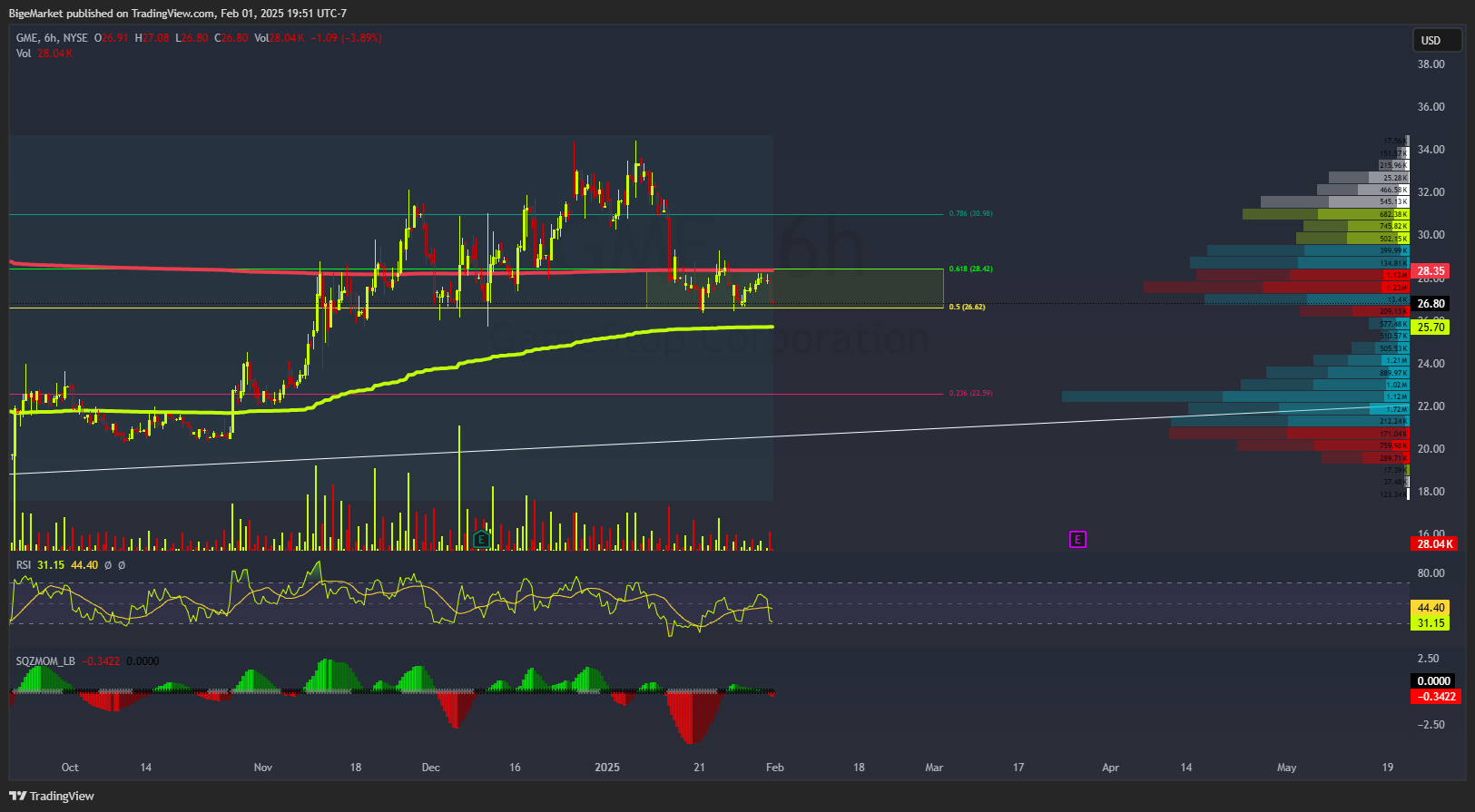Select the 134.81K volume profile bar

1299,263
